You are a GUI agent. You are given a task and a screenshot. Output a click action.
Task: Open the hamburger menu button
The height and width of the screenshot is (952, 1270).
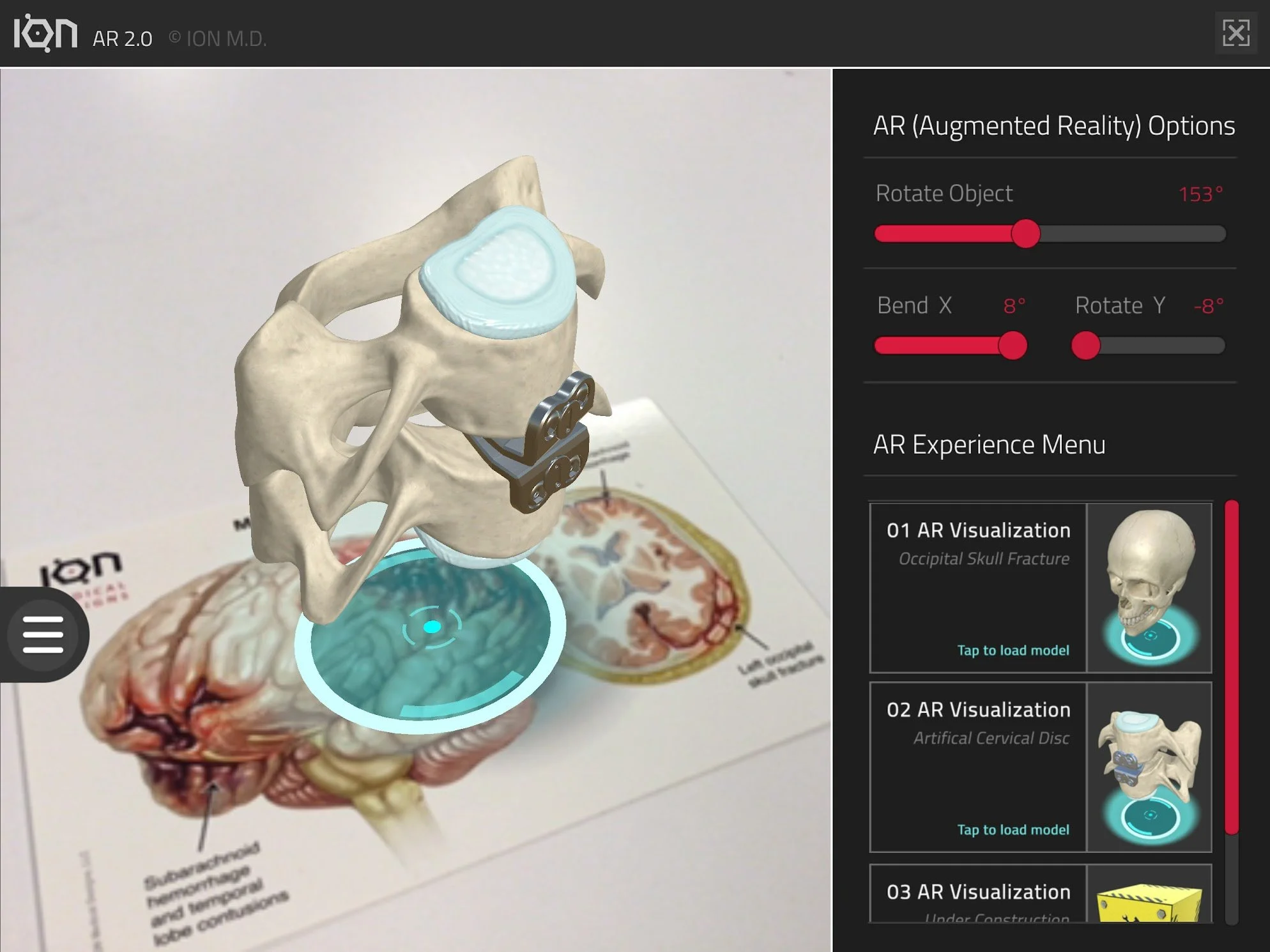pyautogui.click(x=43, y=634)
